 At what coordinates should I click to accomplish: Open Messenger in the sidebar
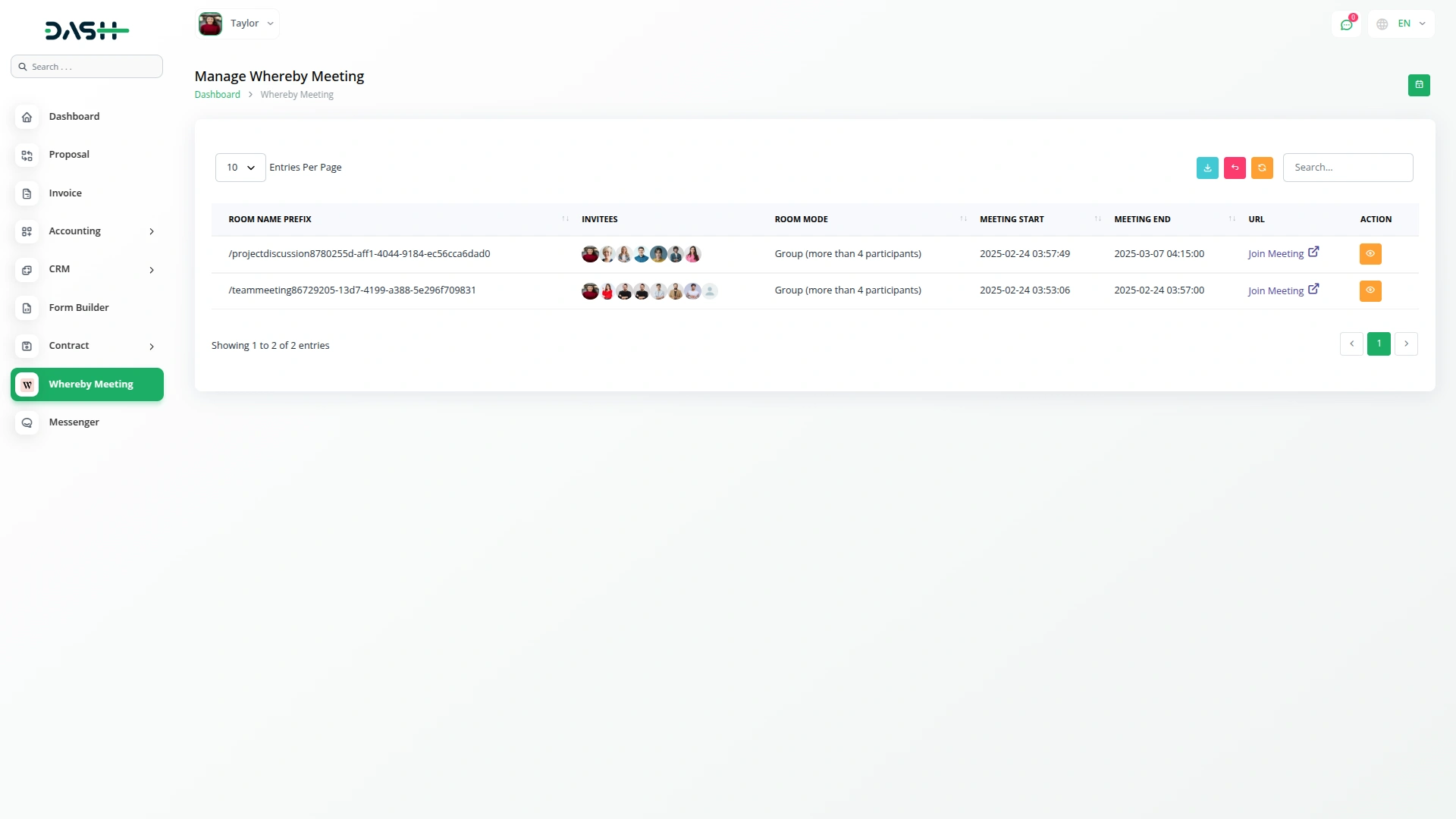87,422
